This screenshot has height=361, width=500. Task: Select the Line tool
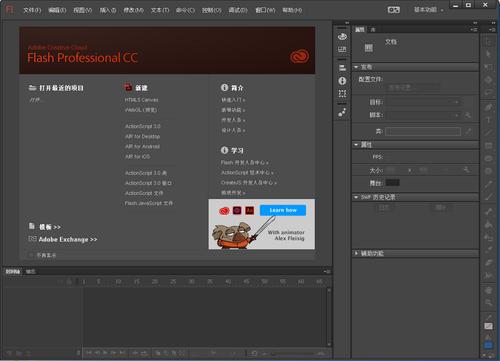tap(488, 132)
